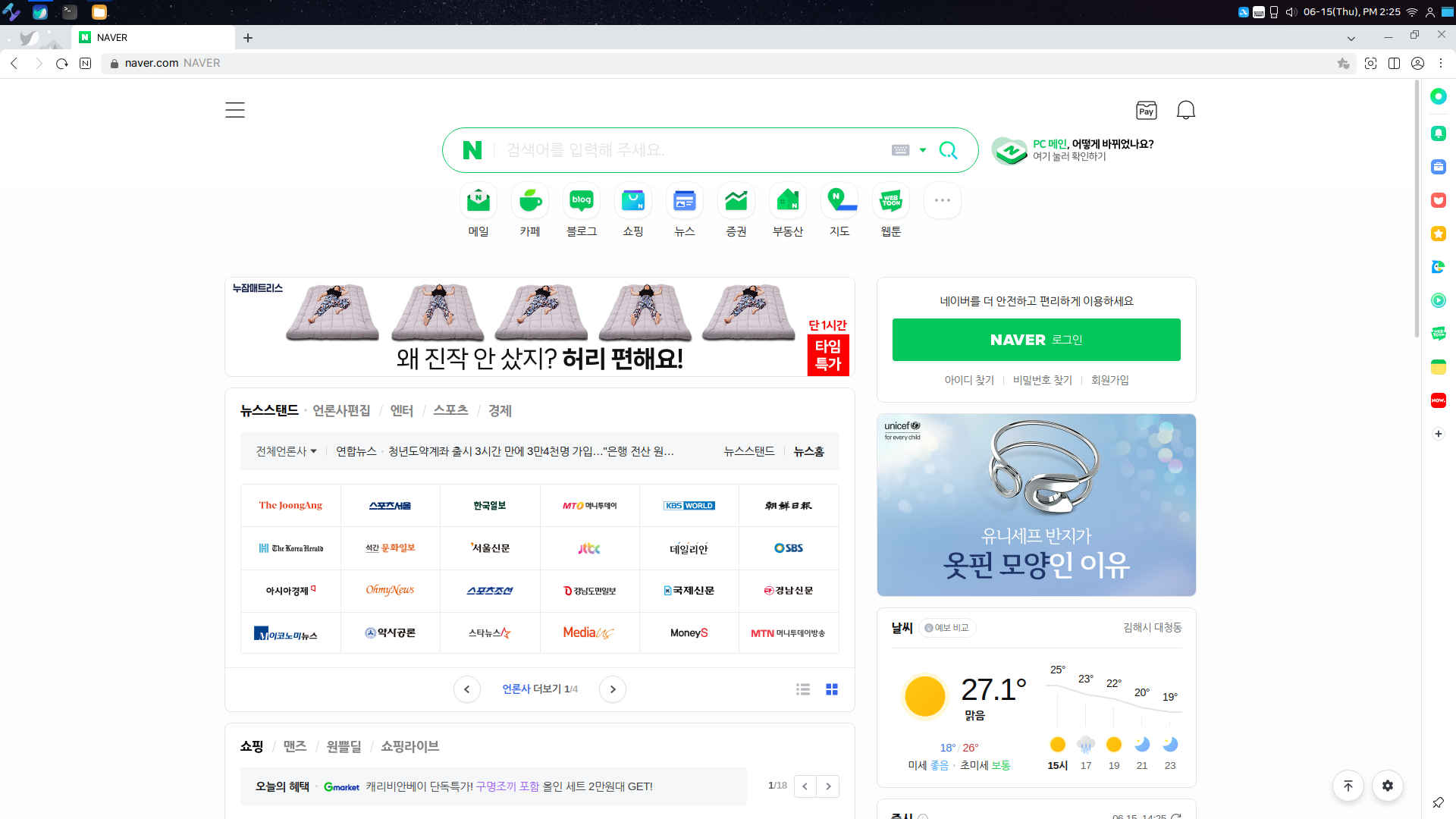1456x819 pixels.
Task: Open Naver Pay icon at top
Action: click(1146, 111)
